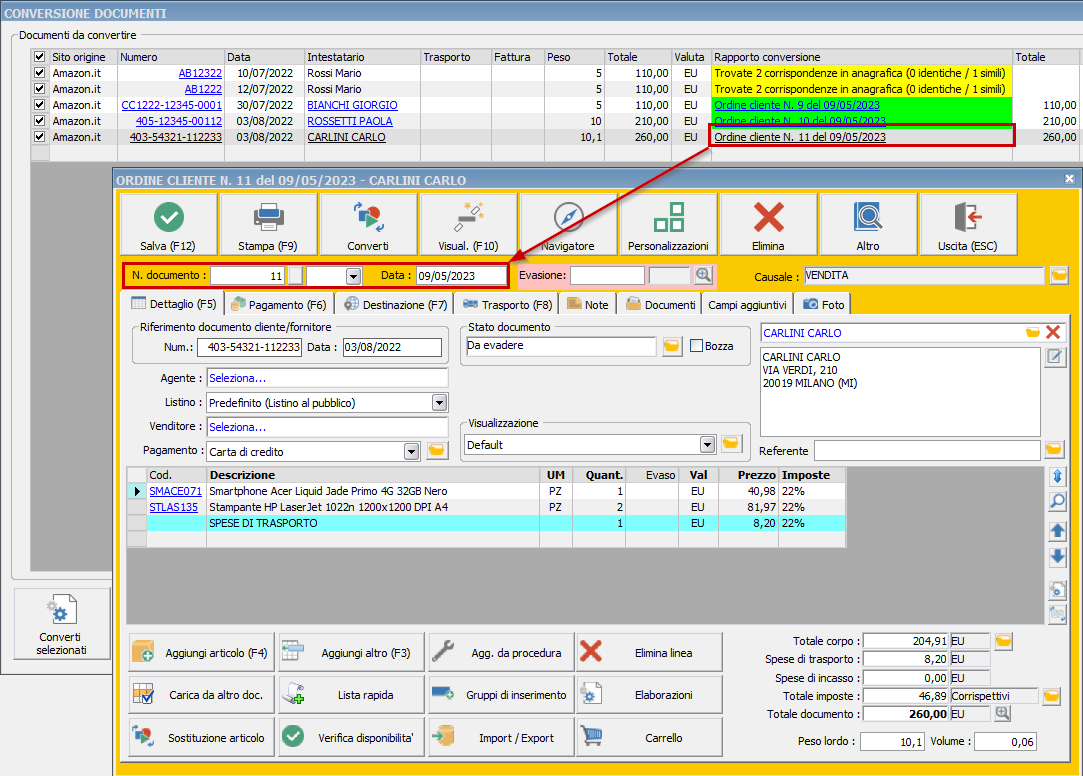Click the Carrello shopping cart button

point(649,737)
